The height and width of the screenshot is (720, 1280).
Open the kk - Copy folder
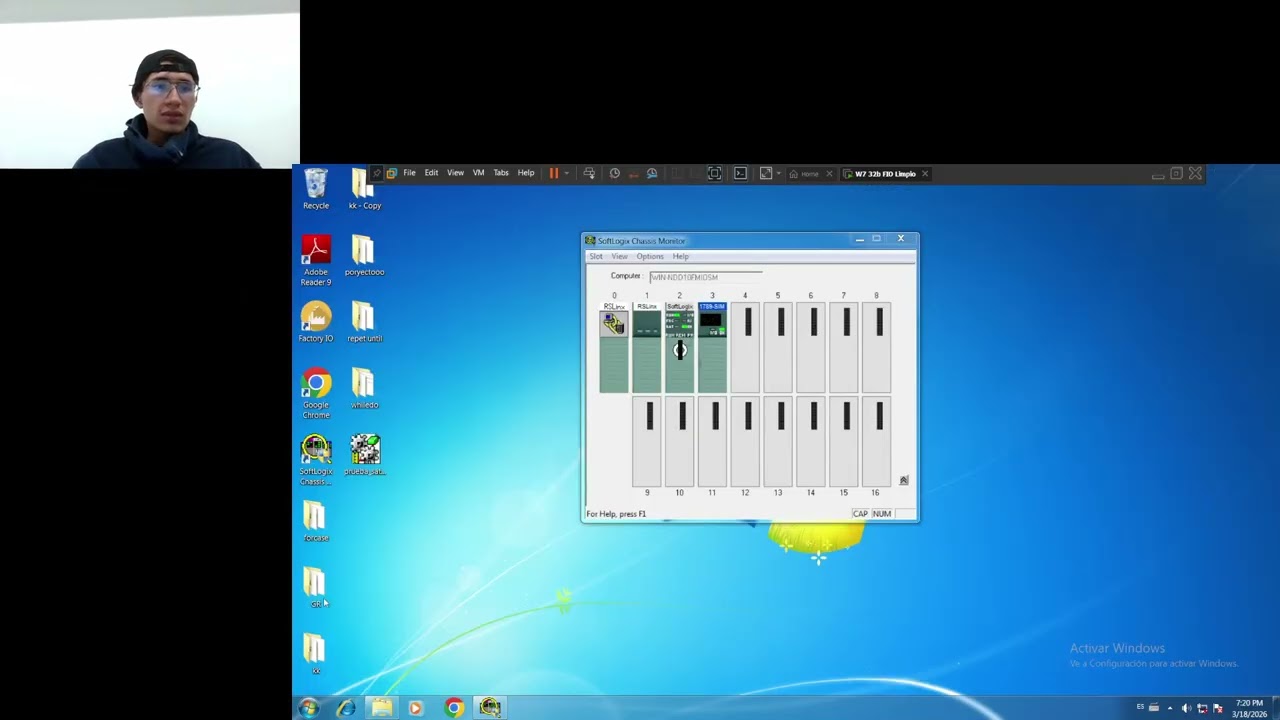(364, 189)
